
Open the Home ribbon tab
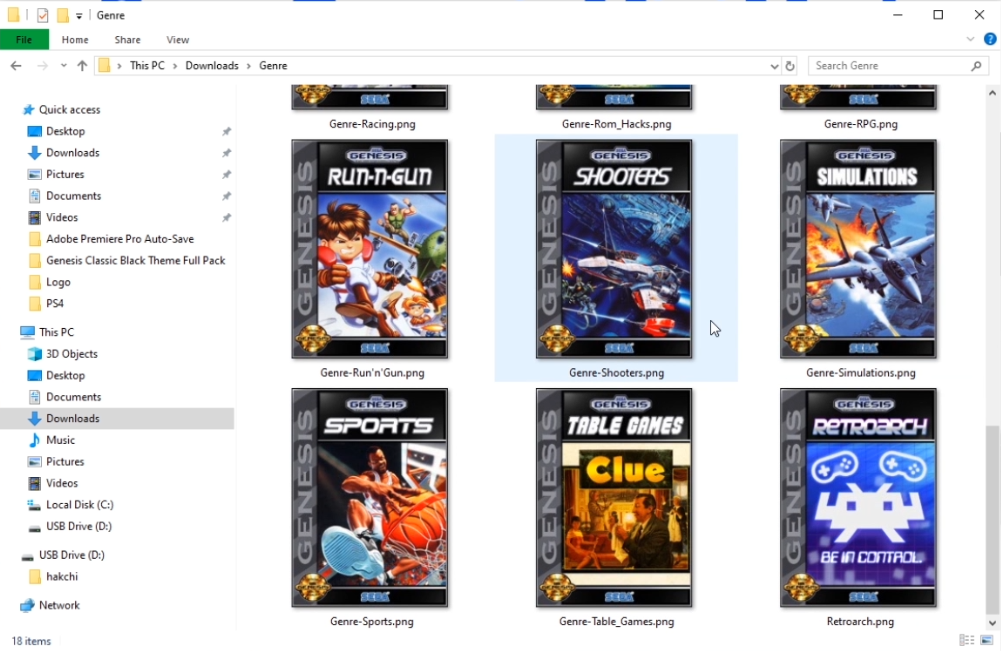point(75,40)
